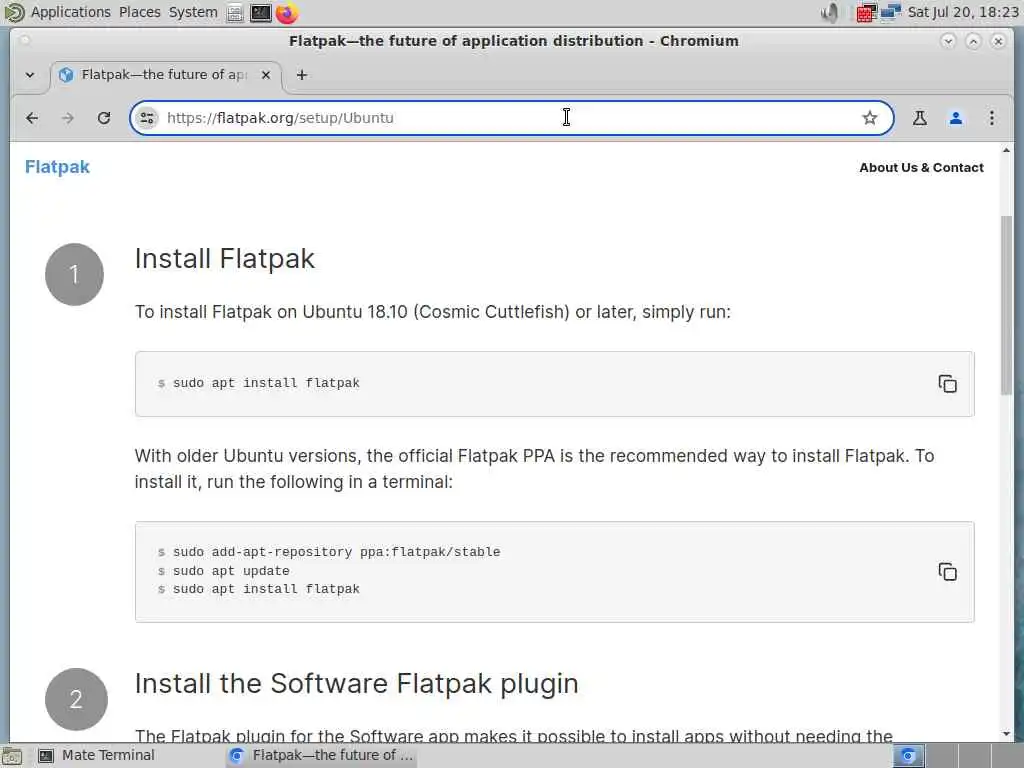
Task: Copy the PPA repository commands block
Action: [x=947, y=572]
